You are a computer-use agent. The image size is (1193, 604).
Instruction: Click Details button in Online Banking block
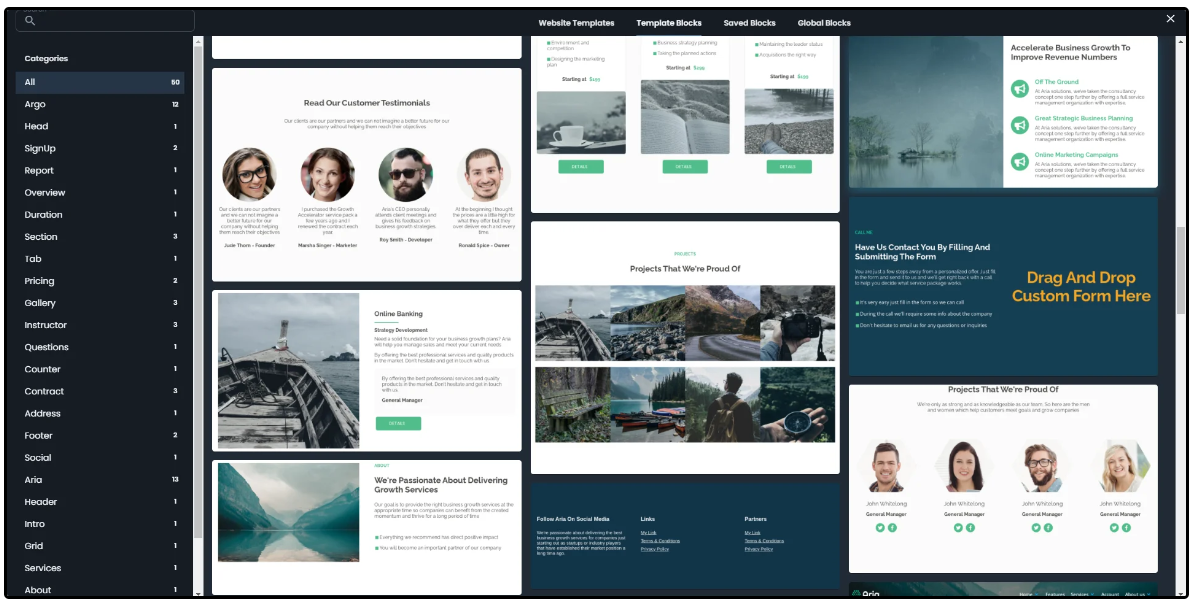tap(398, 424)
